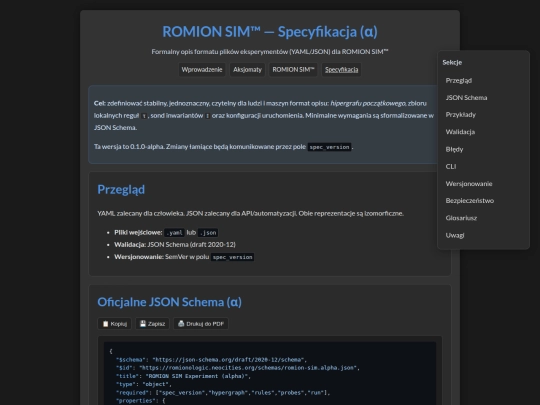The width and height of the screenshot is (540, 405).
Task: Jump to Uwagi in sidebar
Action: (x=455, y=235)
